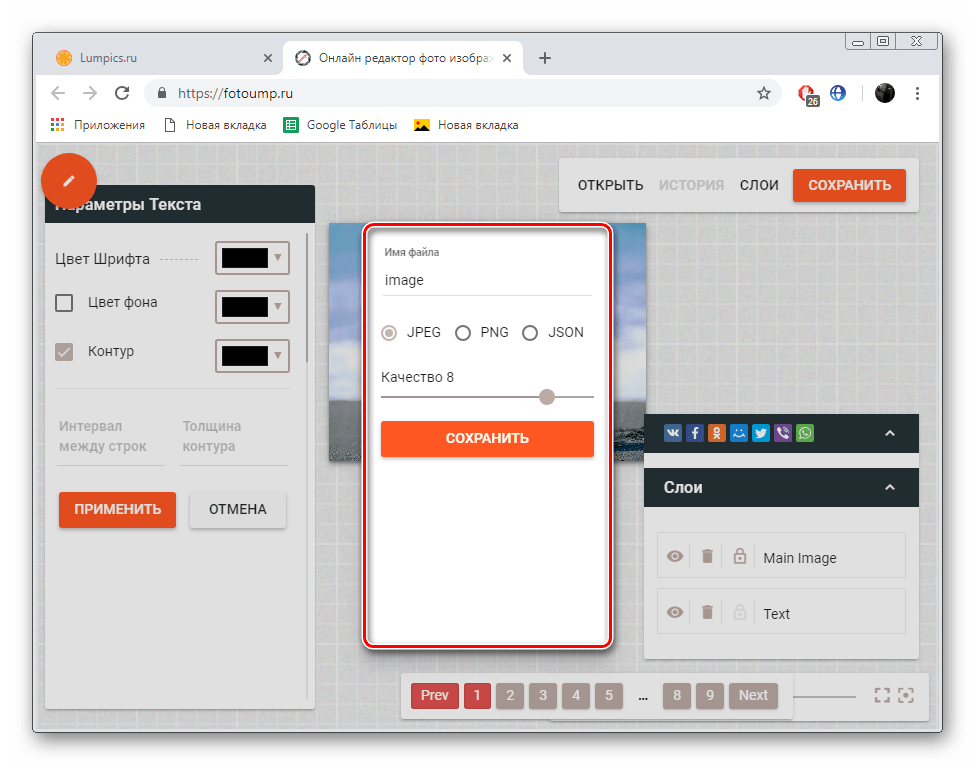Lock the Main Image layer
975x765 pixels.
point(739,557)
